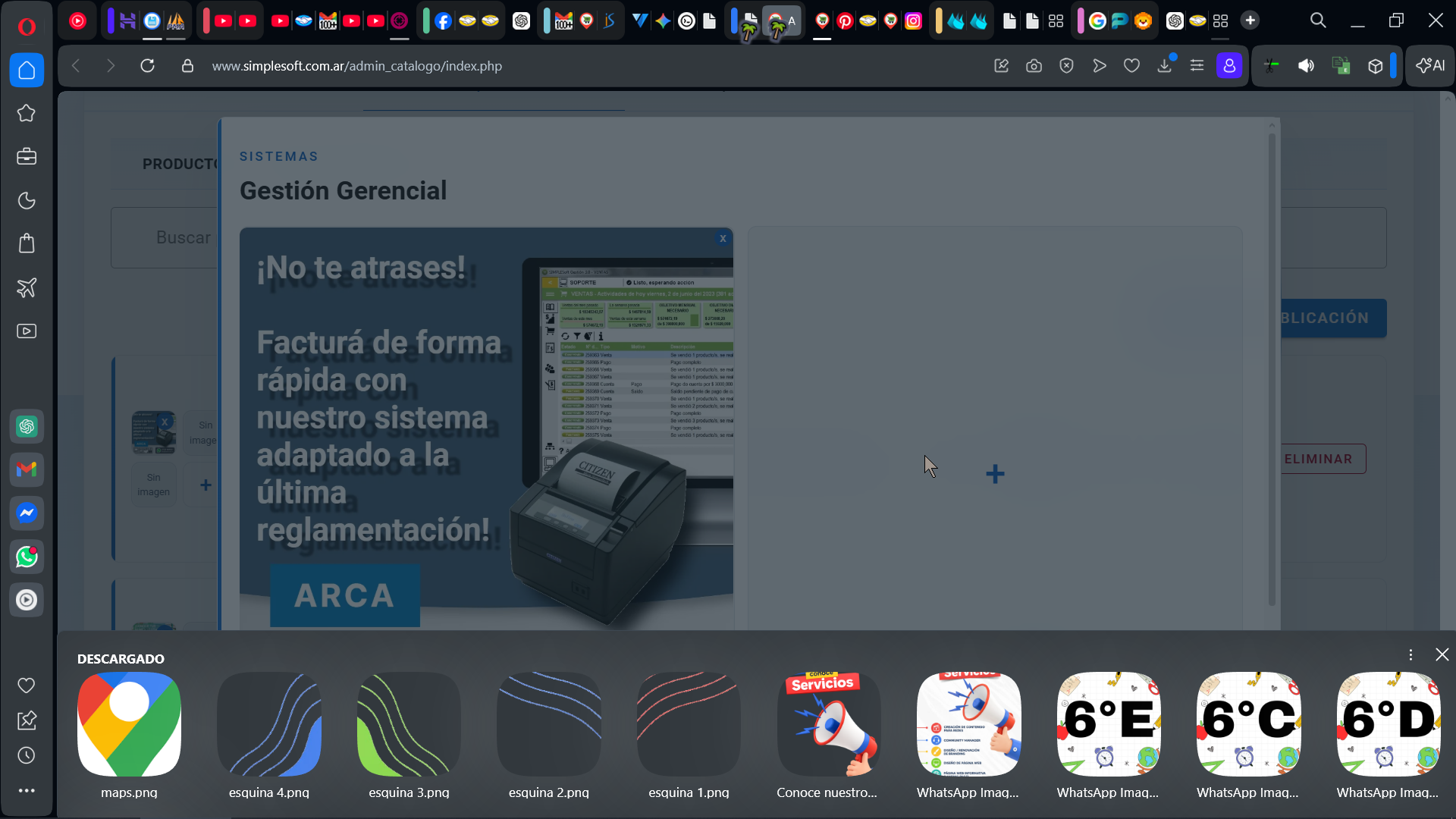Open ChatGPT in sidebar
Image resolution: width=1456 pixels, height=819 pixels.
pyautogui.click(x=27, y=427)
